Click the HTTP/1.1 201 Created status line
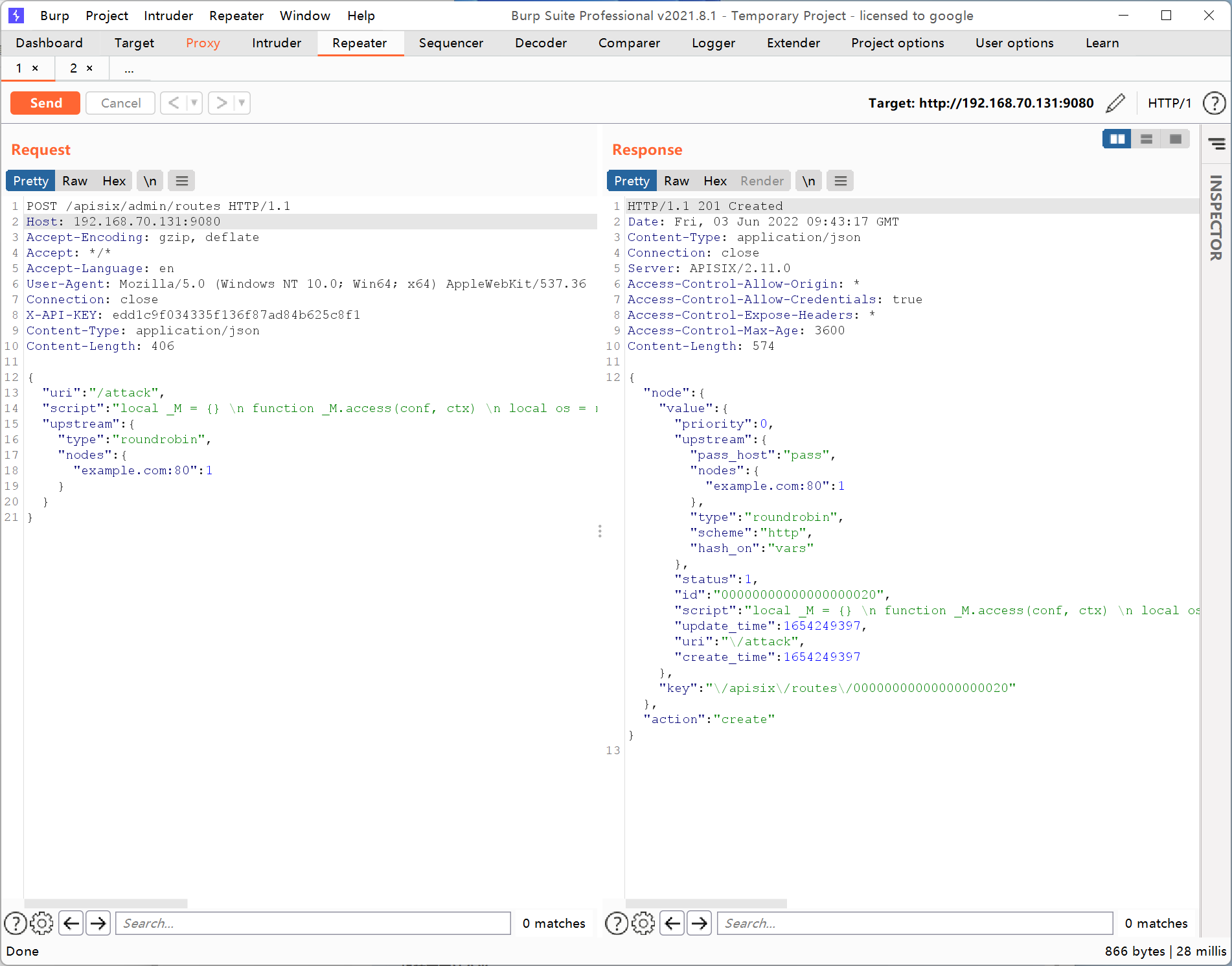The image size is (1232, 966). 705,206
